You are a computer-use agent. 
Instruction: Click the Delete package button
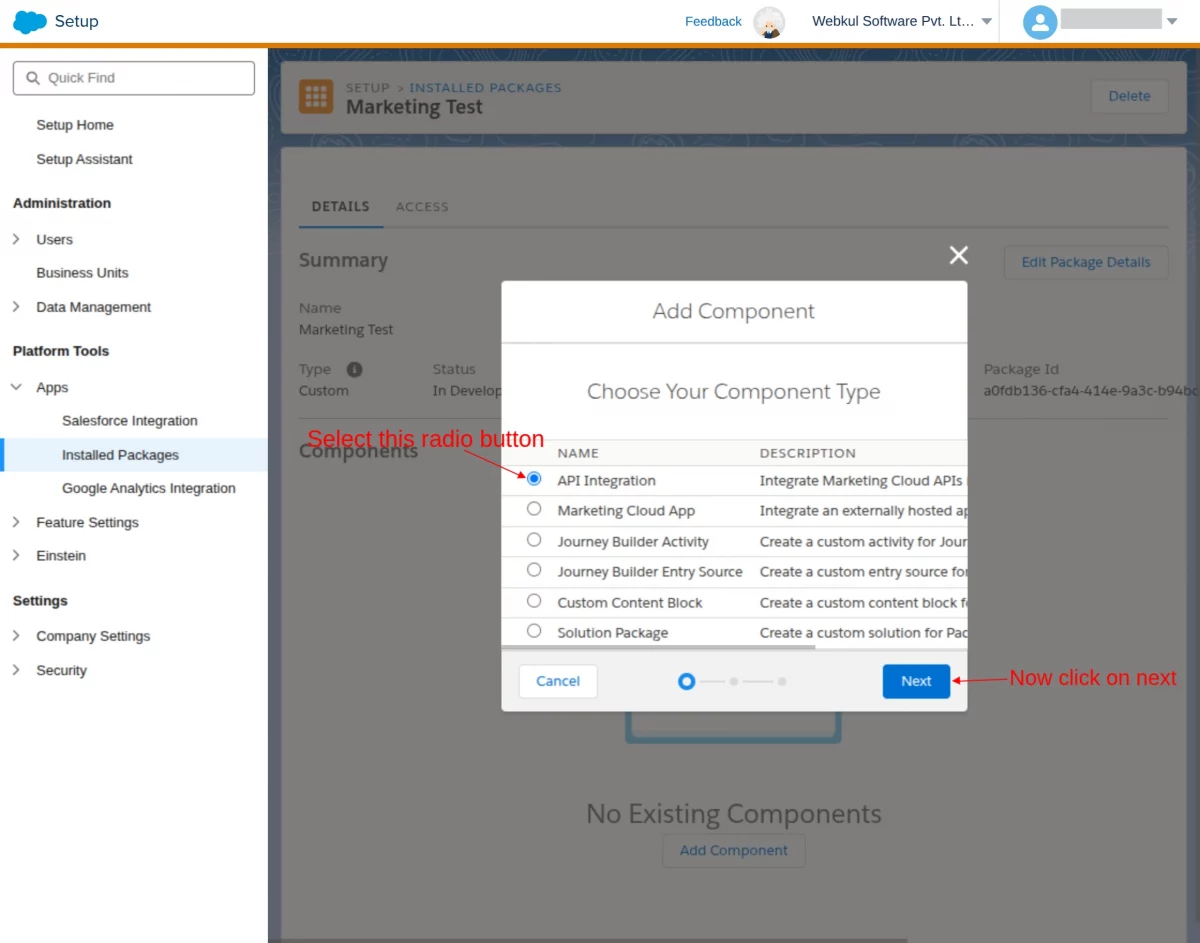pos(1129,96)
